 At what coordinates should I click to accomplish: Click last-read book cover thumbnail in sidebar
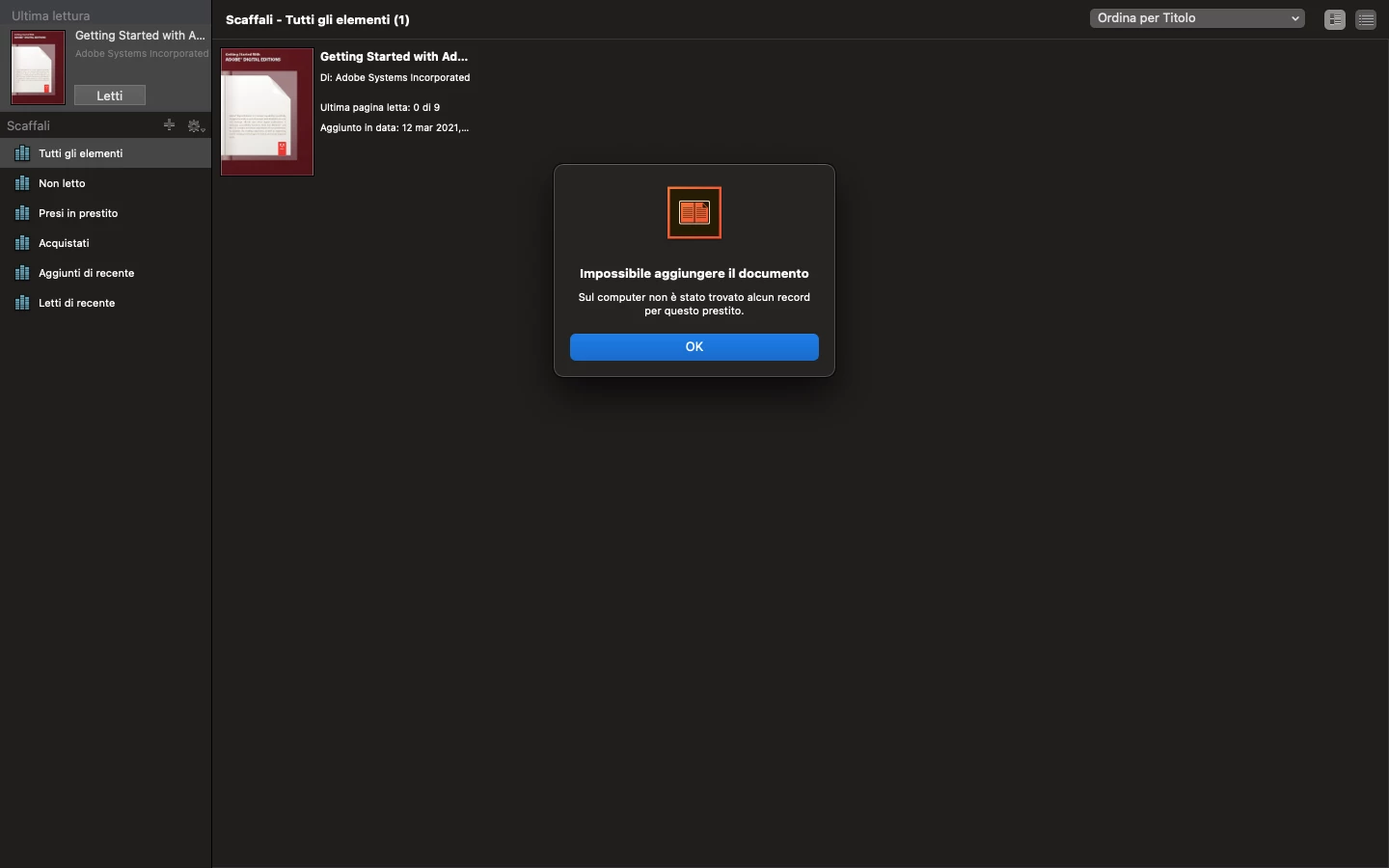coord(38,68)
